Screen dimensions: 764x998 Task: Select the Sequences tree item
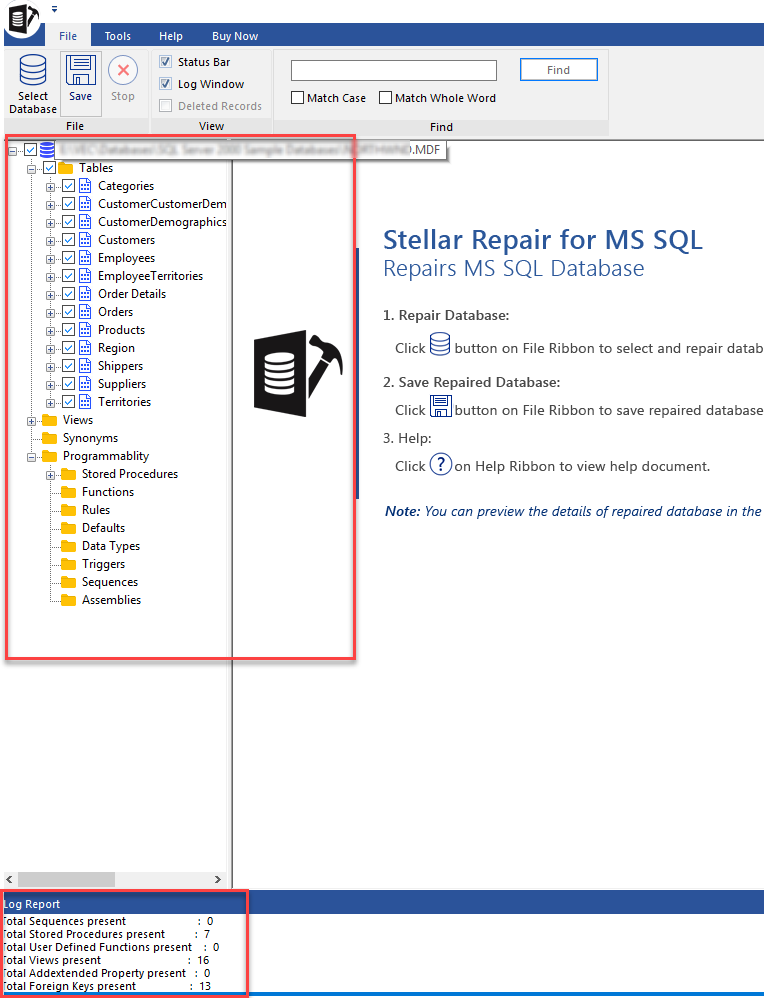pyautogui.click(x=110, y=582)
